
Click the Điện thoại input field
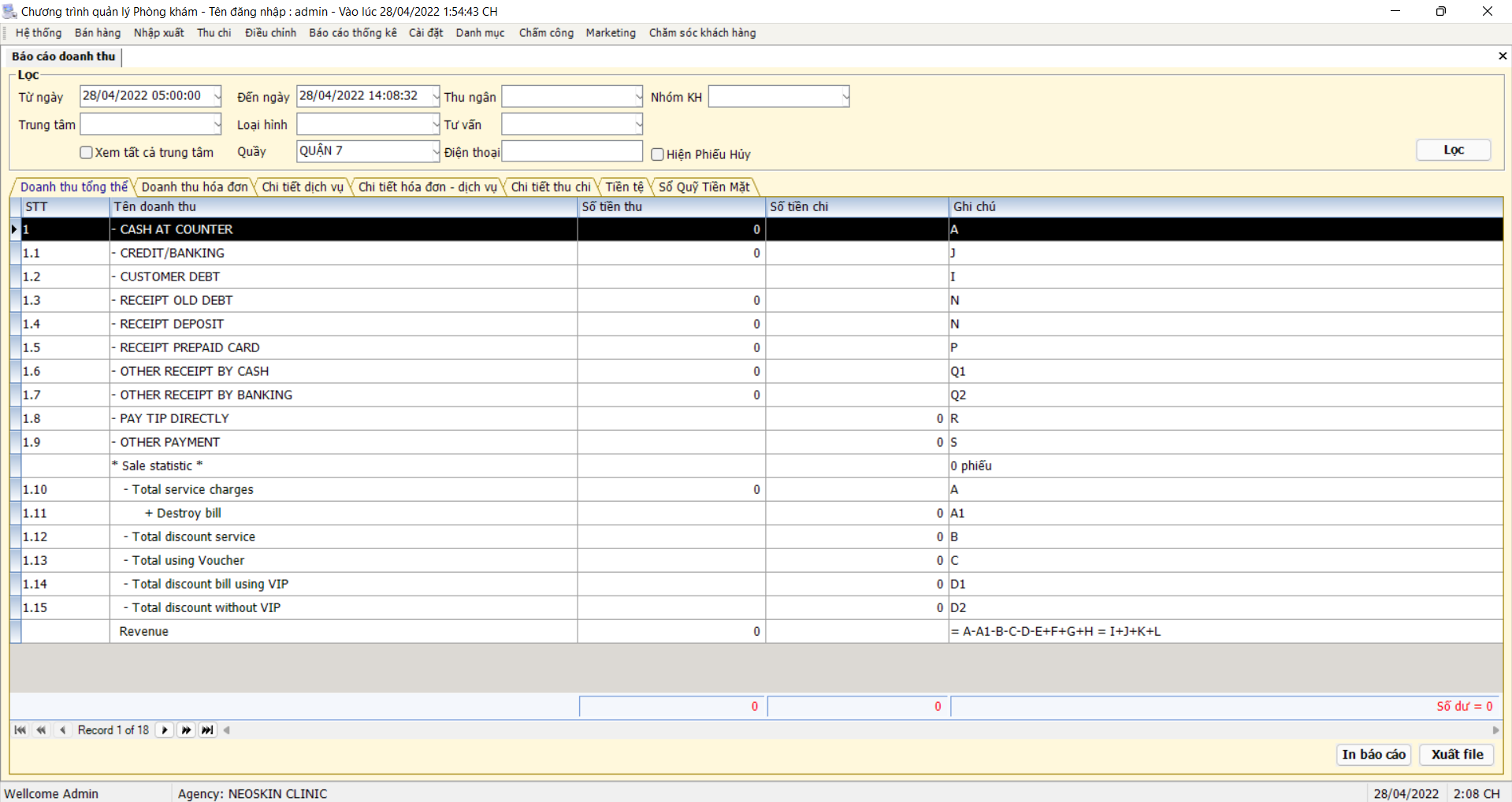coord(572,151)
